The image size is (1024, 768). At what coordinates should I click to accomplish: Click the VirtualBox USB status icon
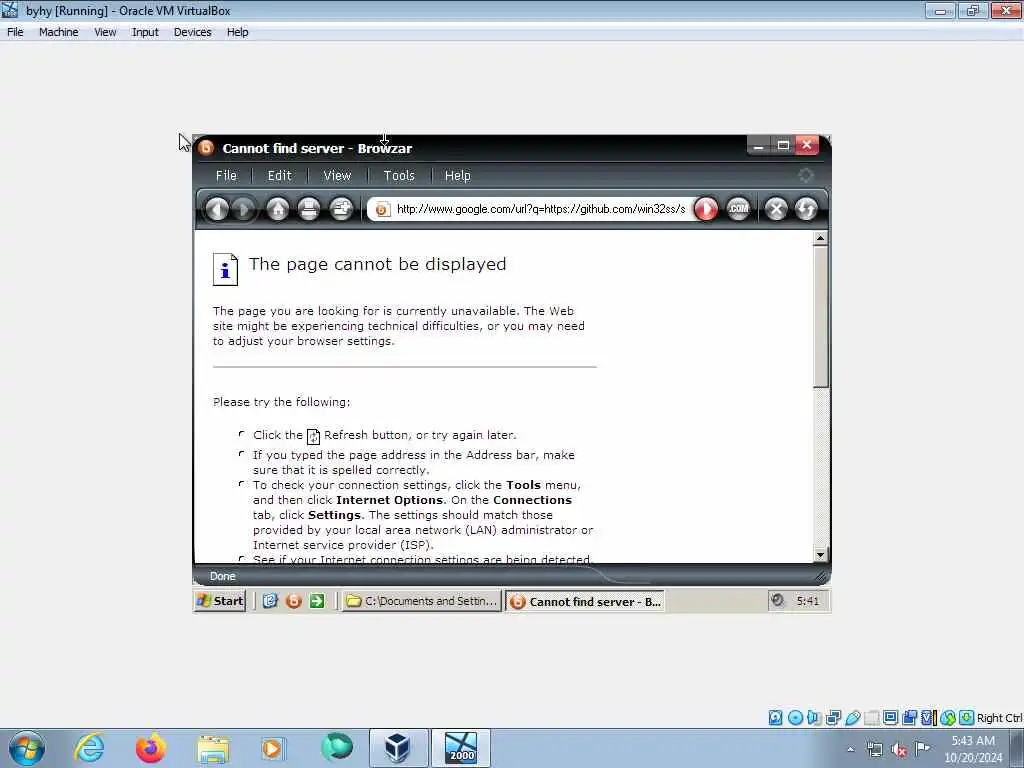[852, 718]
